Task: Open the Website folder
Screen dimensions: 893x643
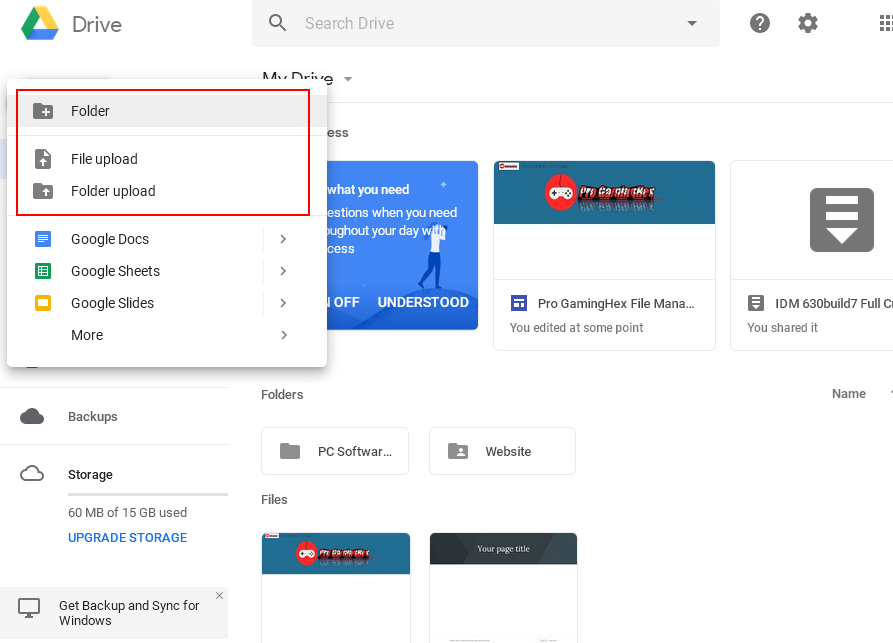Action: coord(502,451)
